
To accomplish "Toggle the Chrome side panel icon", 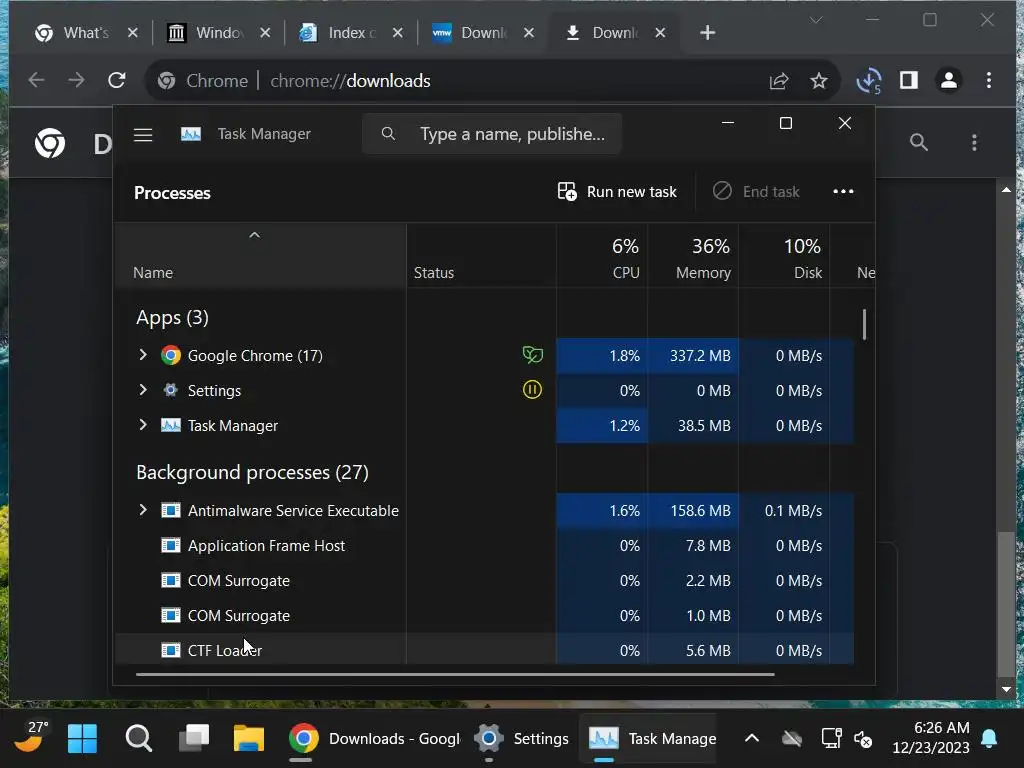I will click(909, 80).
